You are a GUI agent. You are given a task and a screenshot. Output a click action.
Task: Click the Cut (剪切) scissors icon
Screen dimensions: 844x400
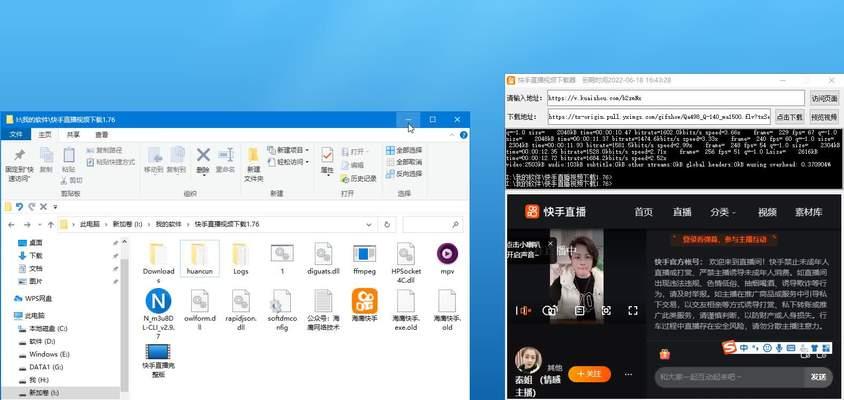pos(65,180)
